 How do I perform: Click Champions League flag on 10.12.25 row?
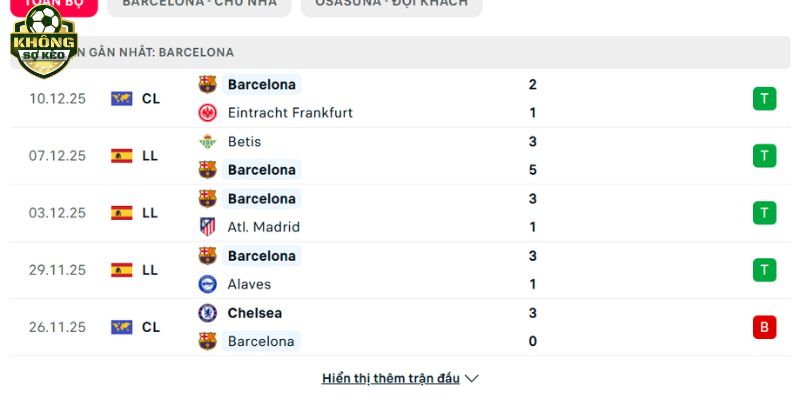tap(122, 99)
